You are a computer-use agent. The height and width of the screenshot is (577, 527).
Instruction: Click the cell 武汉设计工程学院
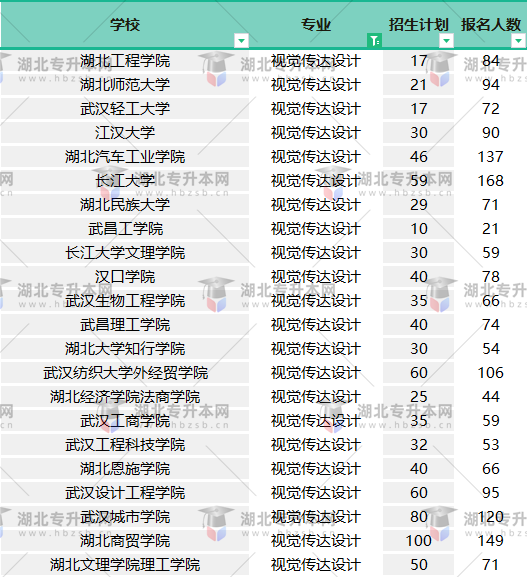(x=125, y=493)
